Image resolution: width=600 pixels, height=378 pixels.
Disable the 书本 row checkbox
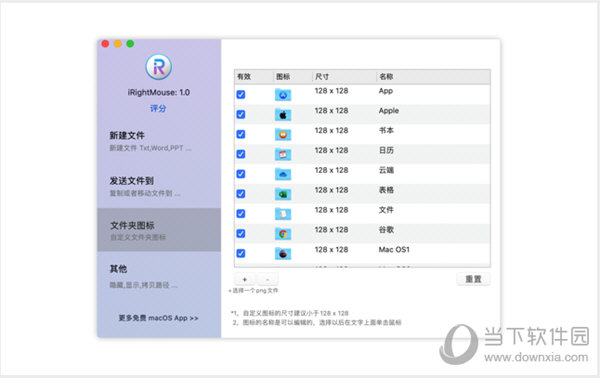[x=241, y=134]
